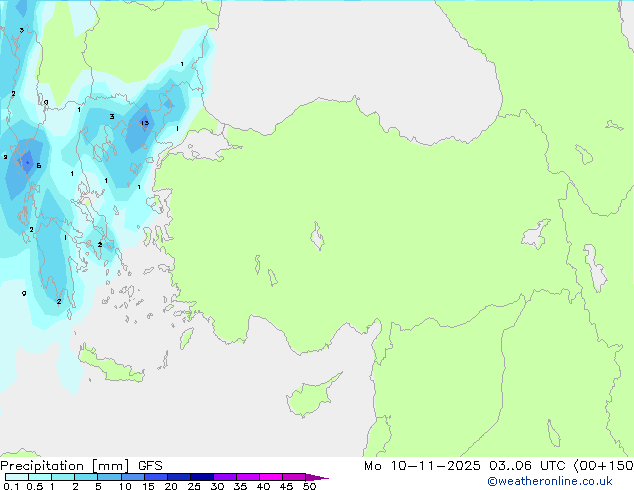Click the legend label '0.5'
Image resolution: width=634 pixels, height=490 pixels.
(34, 486)
